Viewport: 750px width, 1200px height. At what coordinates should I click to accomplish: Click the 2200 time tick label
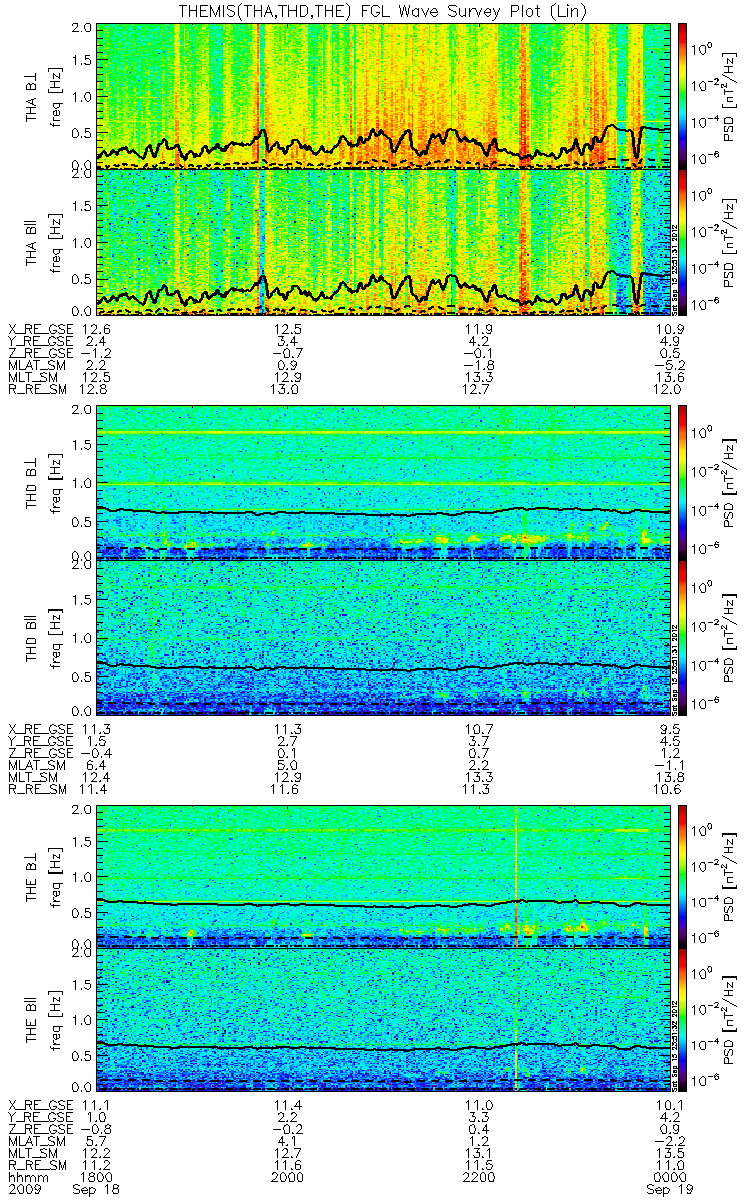478,1178
